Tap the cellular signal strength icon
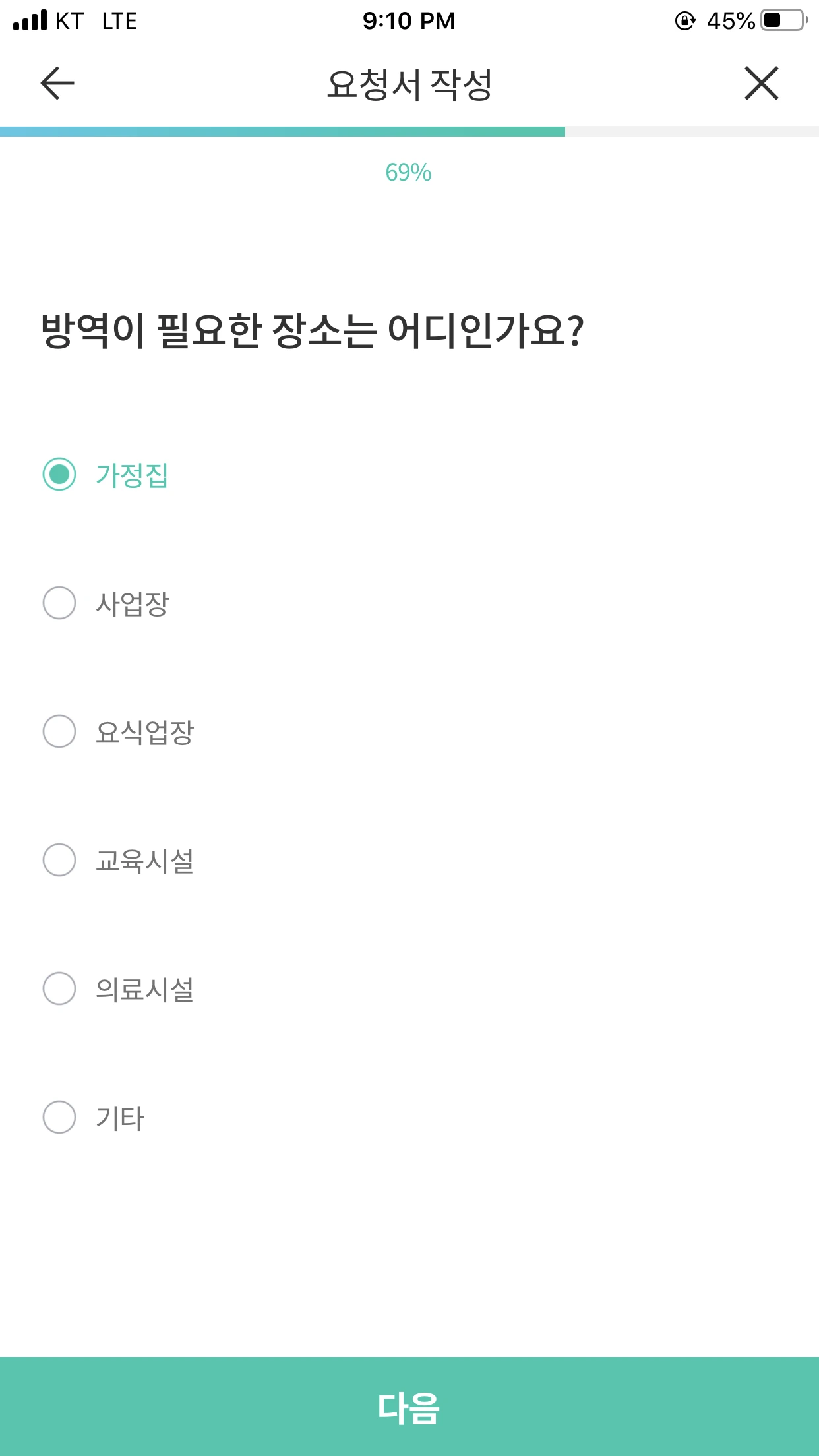Screen dimensions: 819x1456 [x=30, y=20]
